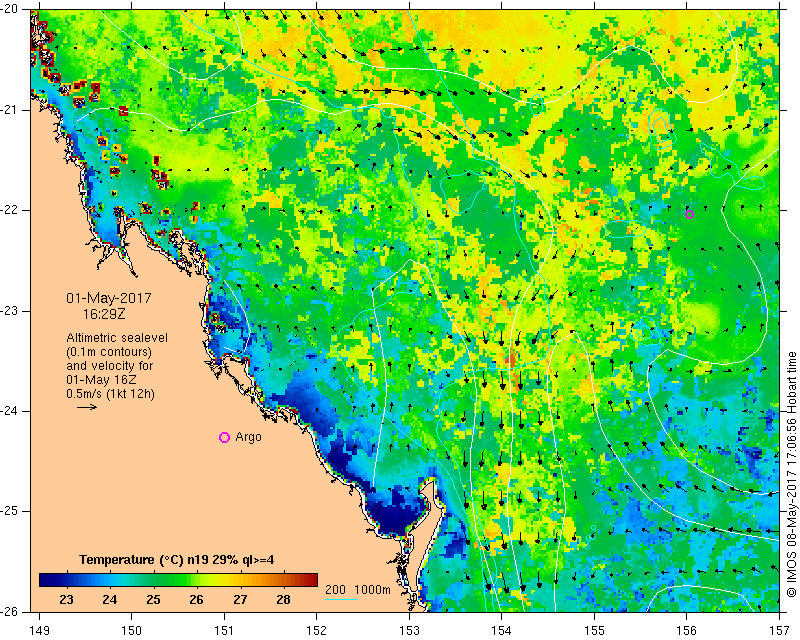Click the 23 tick label on color bar
Image resolution: width=800 pixels, height=640 pixels.
coord(66,600)
